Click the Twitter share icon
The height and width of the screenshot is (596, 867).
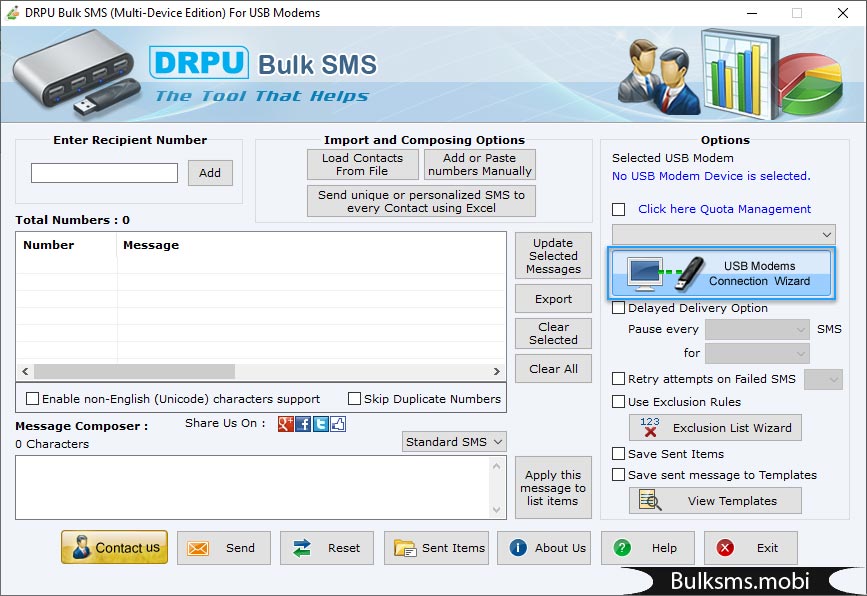tap(321, 424)
